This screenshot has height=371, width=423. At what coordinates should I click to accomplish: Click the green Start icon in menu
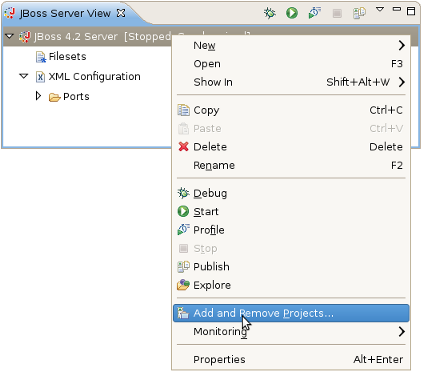tap(183, 211)
